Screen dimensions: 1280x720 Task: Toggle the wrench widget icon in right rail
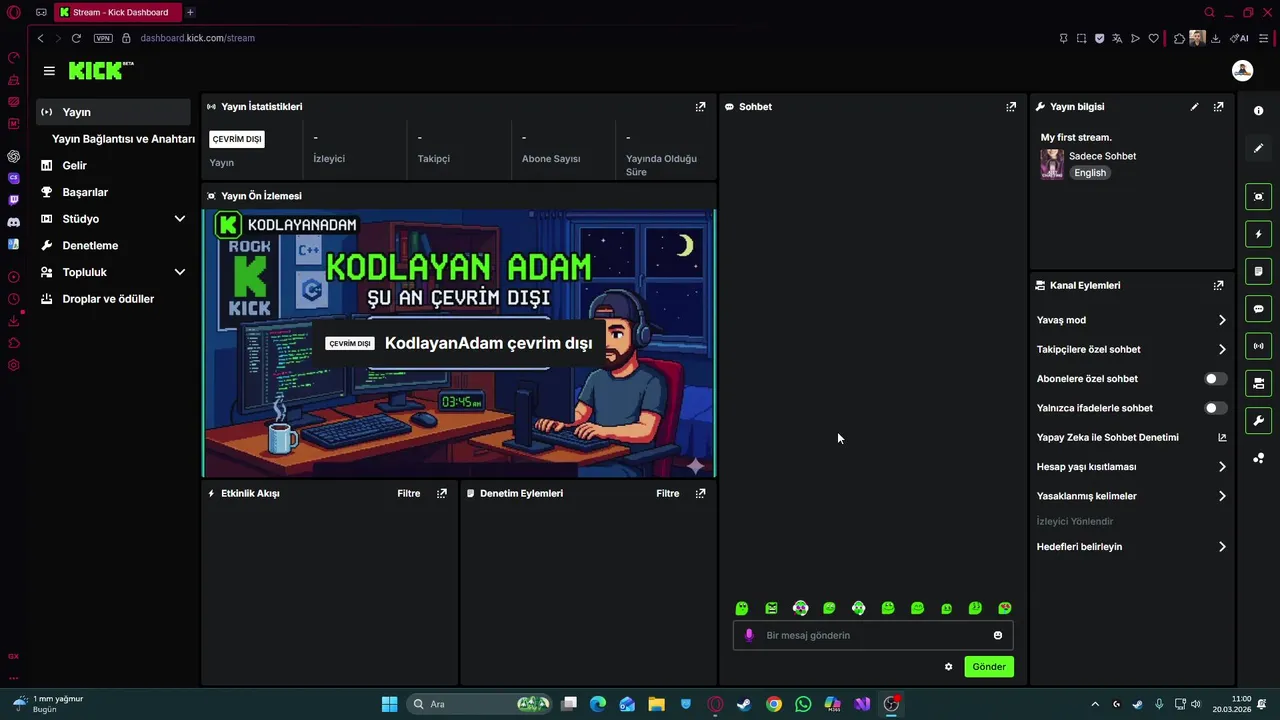1258,421
